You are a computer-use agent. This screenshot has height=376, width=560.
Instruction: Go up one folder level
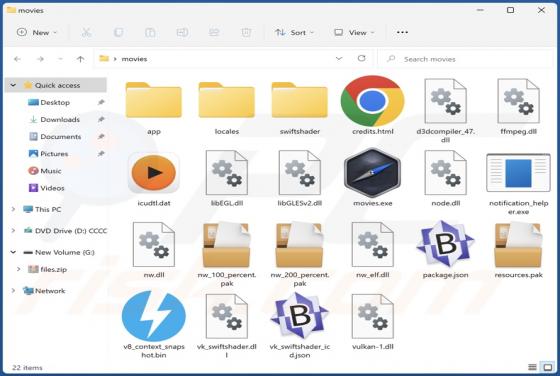[80, 59]
